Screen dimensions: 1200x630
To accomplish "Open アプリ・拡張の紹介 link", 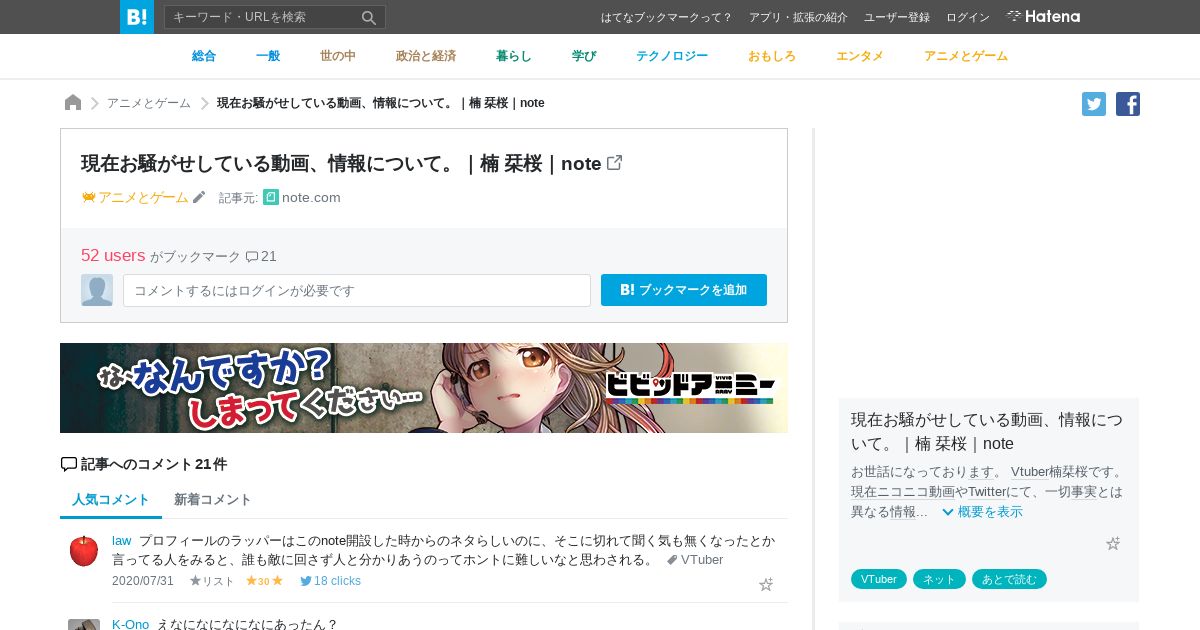I will (798, 18).
